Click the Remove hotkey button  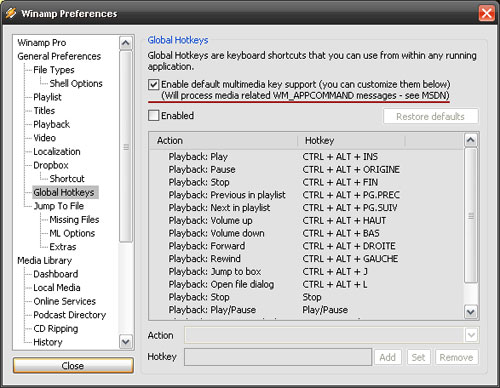pos(456,357)
